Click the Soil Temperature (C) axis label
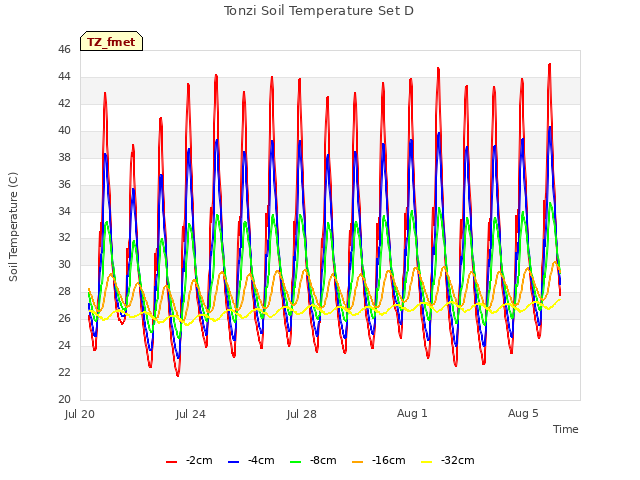 click(13, 227)
